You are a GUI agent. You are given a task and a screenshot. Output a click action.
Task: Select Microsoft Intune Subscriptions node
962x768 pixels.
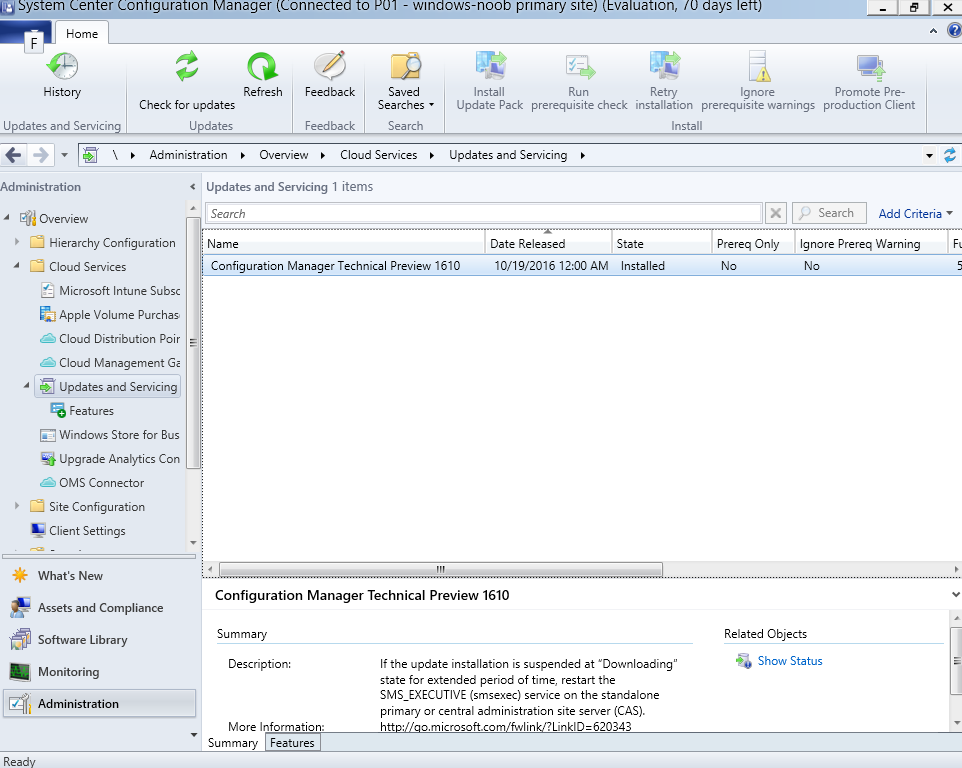coord(110,291)
